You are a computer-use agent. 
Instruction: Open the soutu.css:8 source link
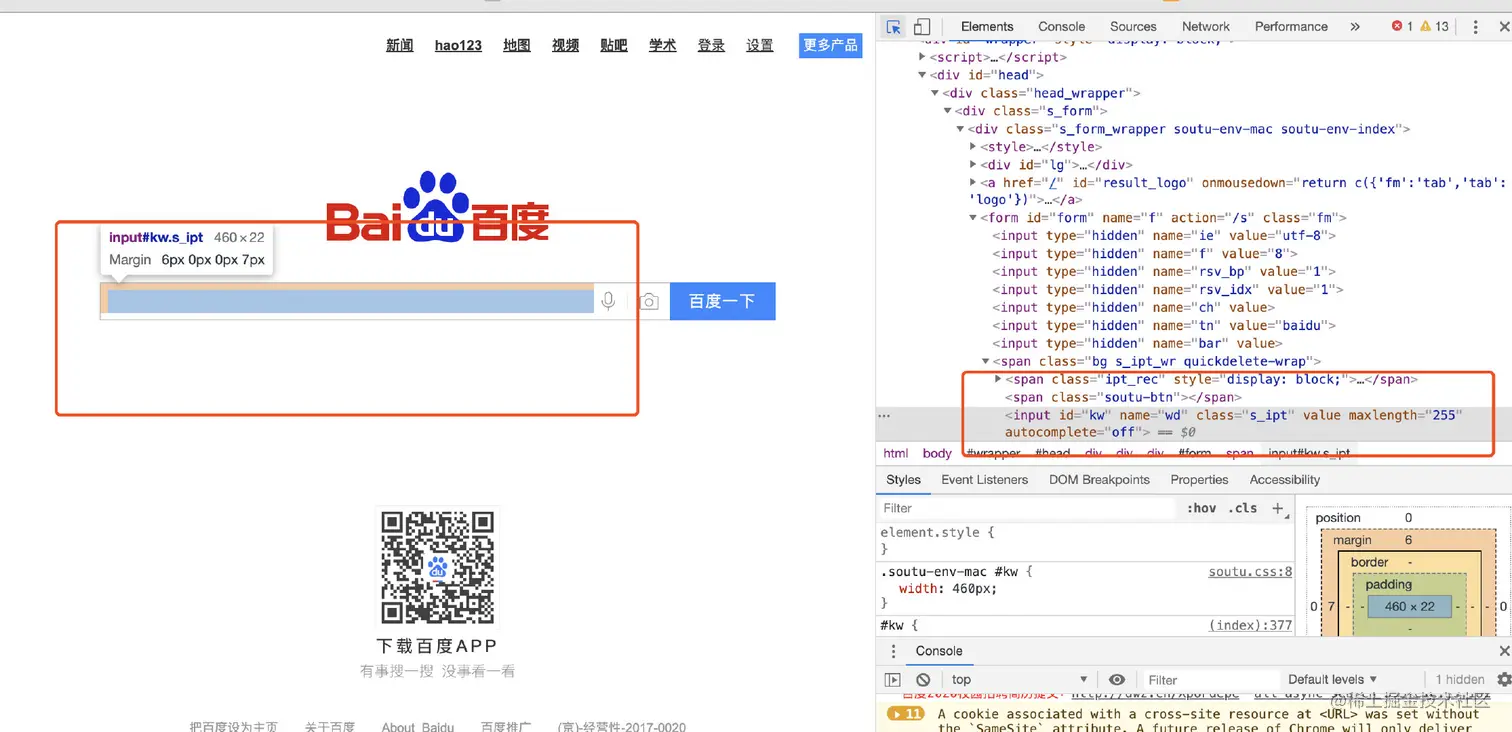click(1251, 572)
